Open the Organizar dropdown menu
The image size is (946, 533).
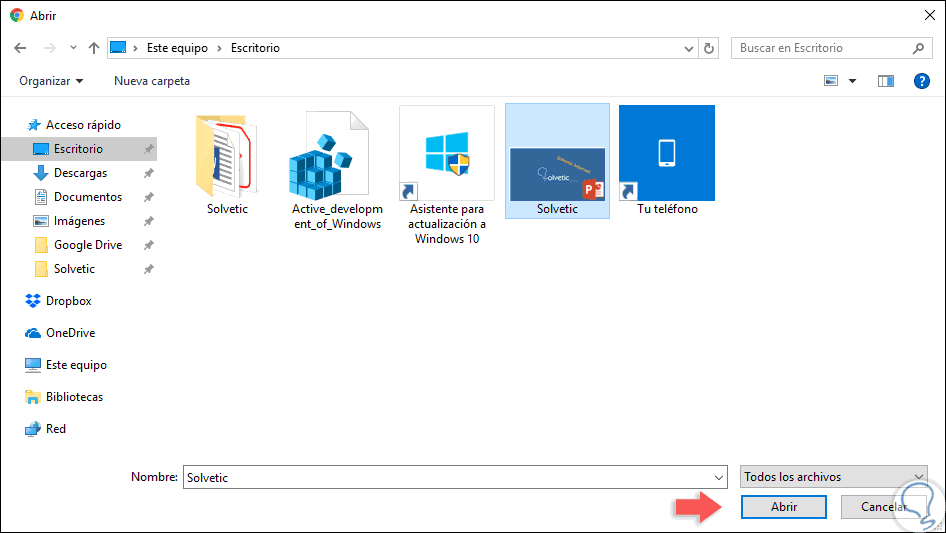pos(51,81)
